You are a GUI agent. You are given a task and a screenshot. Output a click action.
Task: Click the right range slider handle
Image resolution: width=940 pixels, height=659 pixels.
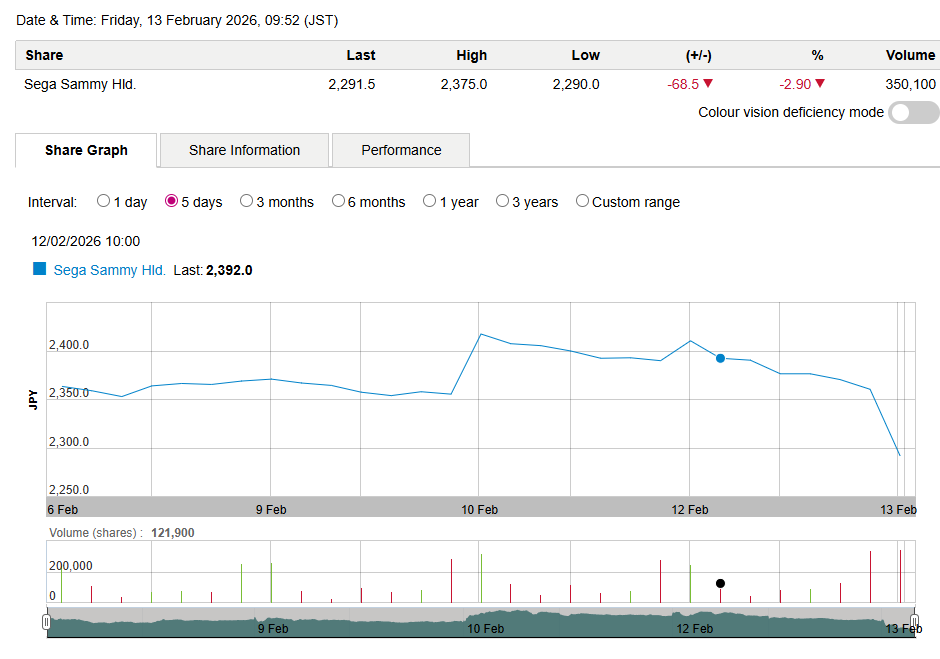tap(914, 622)
